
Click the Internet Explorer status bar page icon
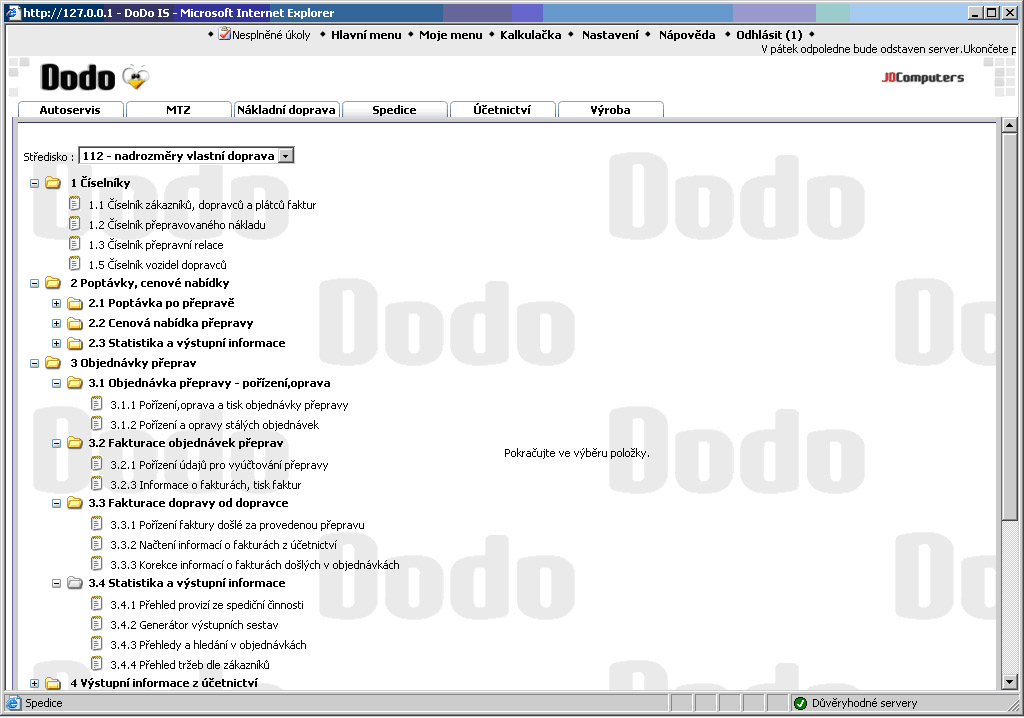pos(13,704)
